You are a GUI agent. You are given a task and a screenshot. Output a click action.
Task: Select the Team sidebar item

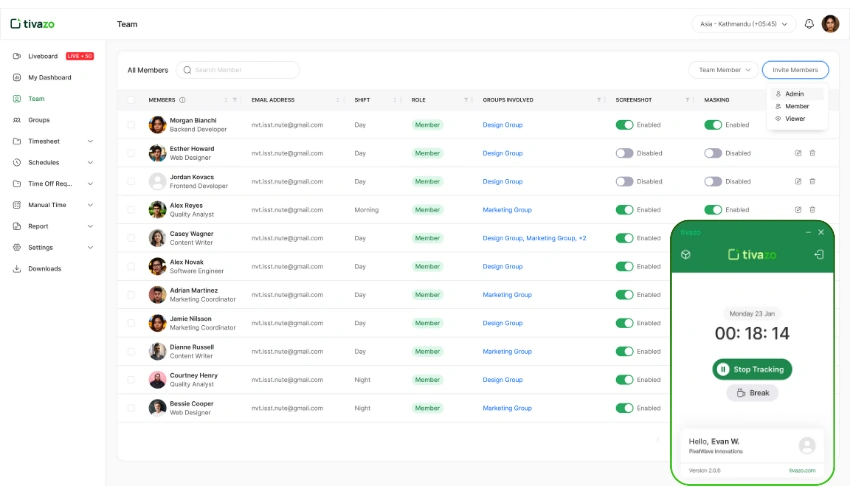point(36,99)
